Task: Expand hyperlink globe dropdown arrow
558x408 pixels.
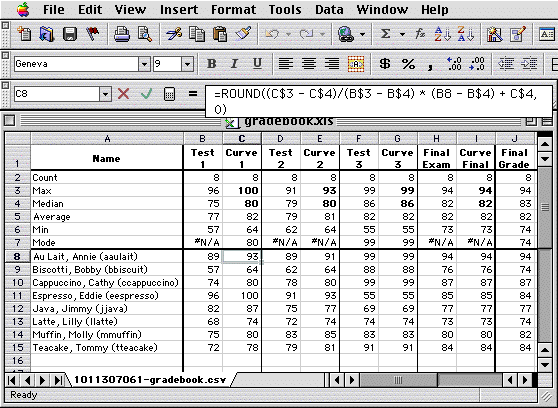Action: (x=363, y=35)
